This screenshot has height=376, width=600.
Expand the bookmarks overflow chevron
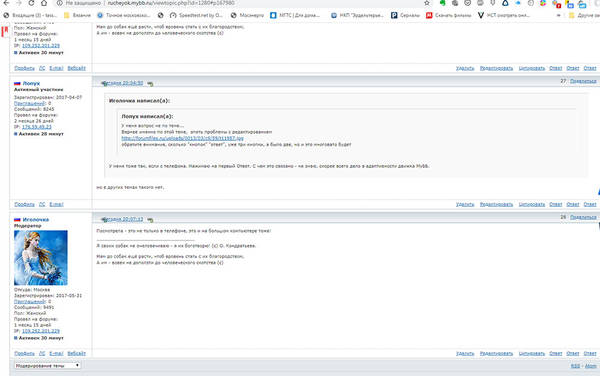(558, 15)
